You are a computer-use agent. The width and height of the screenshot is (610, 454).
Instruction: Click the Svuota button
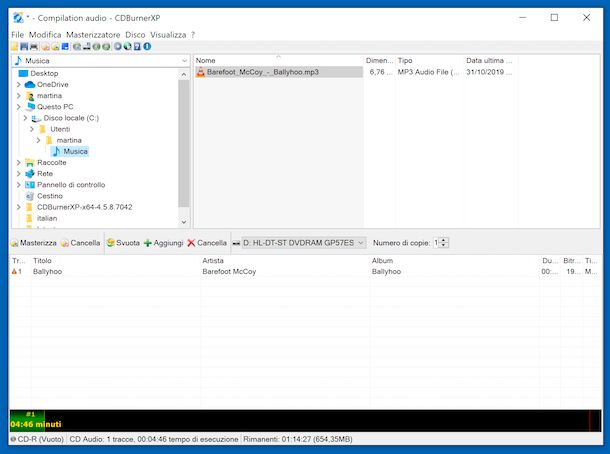(123, 243)
